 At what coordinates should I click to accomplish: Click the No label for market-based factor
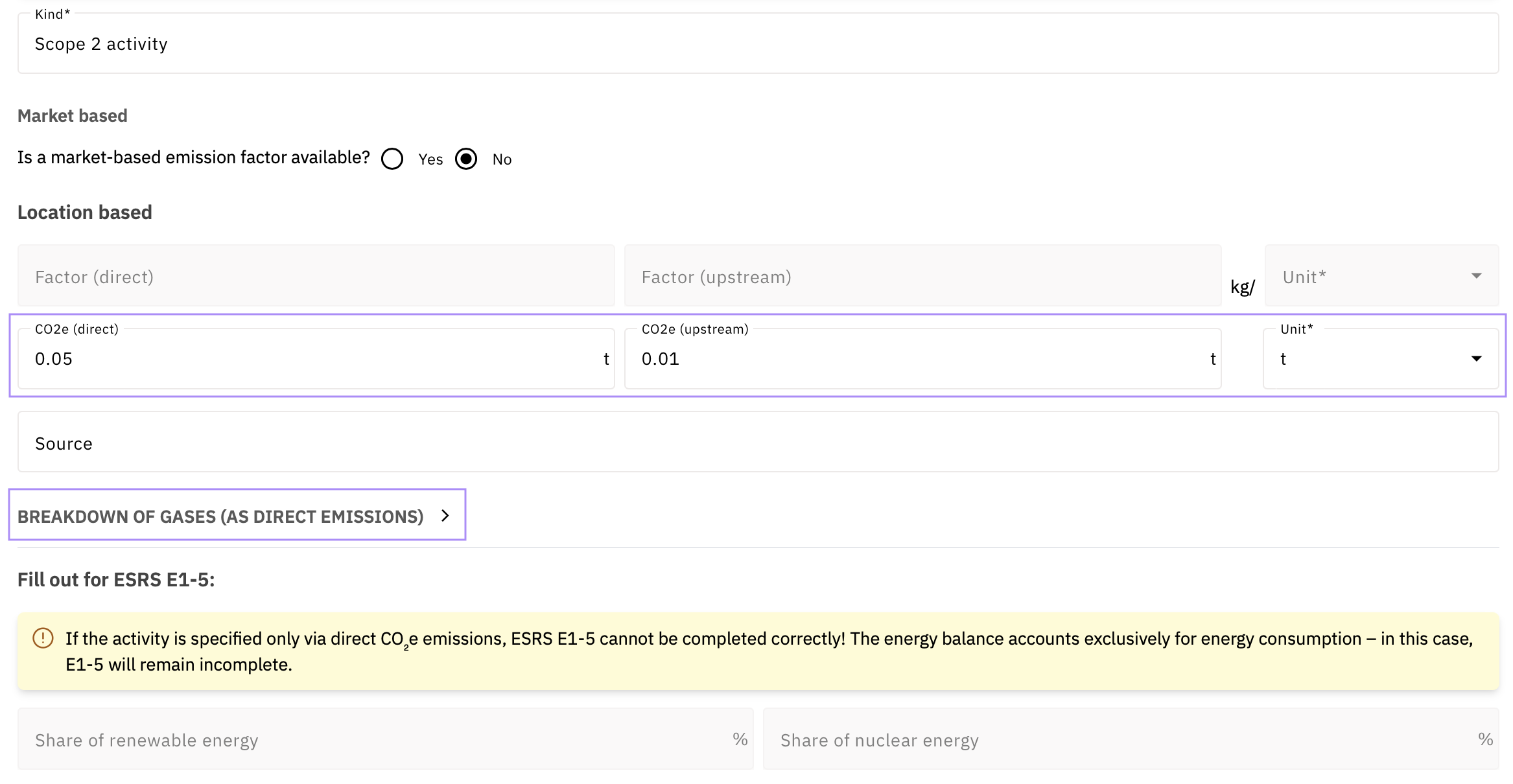pos(502,159)
